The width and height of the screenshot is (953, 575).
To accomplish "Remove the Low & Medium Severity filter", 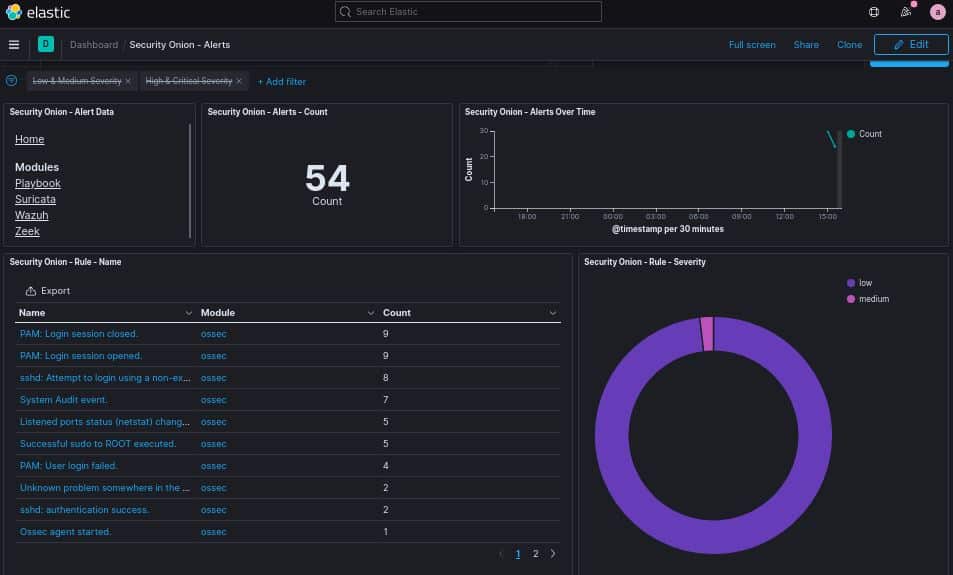I will click(x=128, y=81).
